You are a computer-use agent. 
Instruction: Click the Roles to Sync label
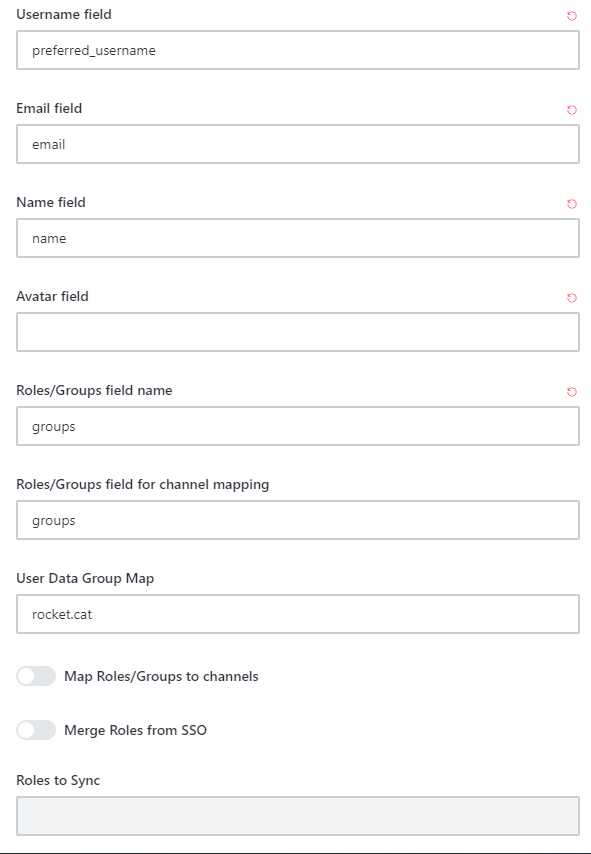[x=58, y=780]
